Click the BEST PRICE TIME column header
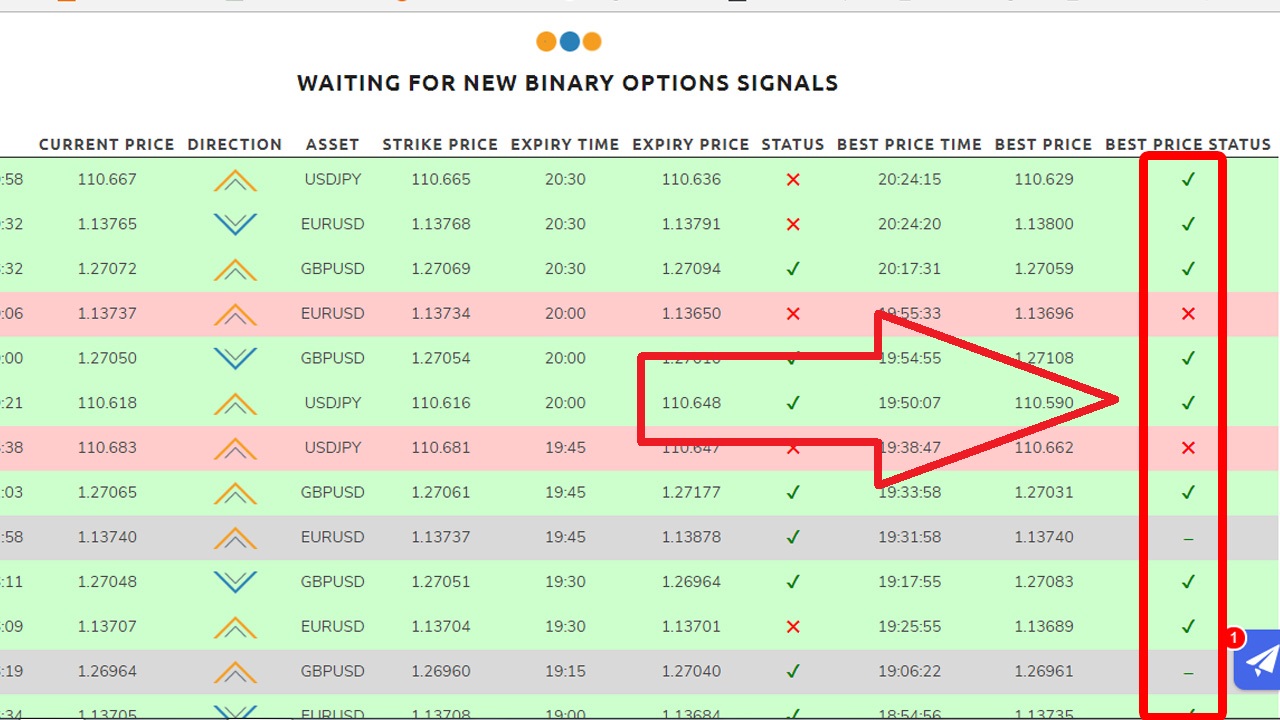The width and height of the screenshot is (1280, 720). [910, 145]
